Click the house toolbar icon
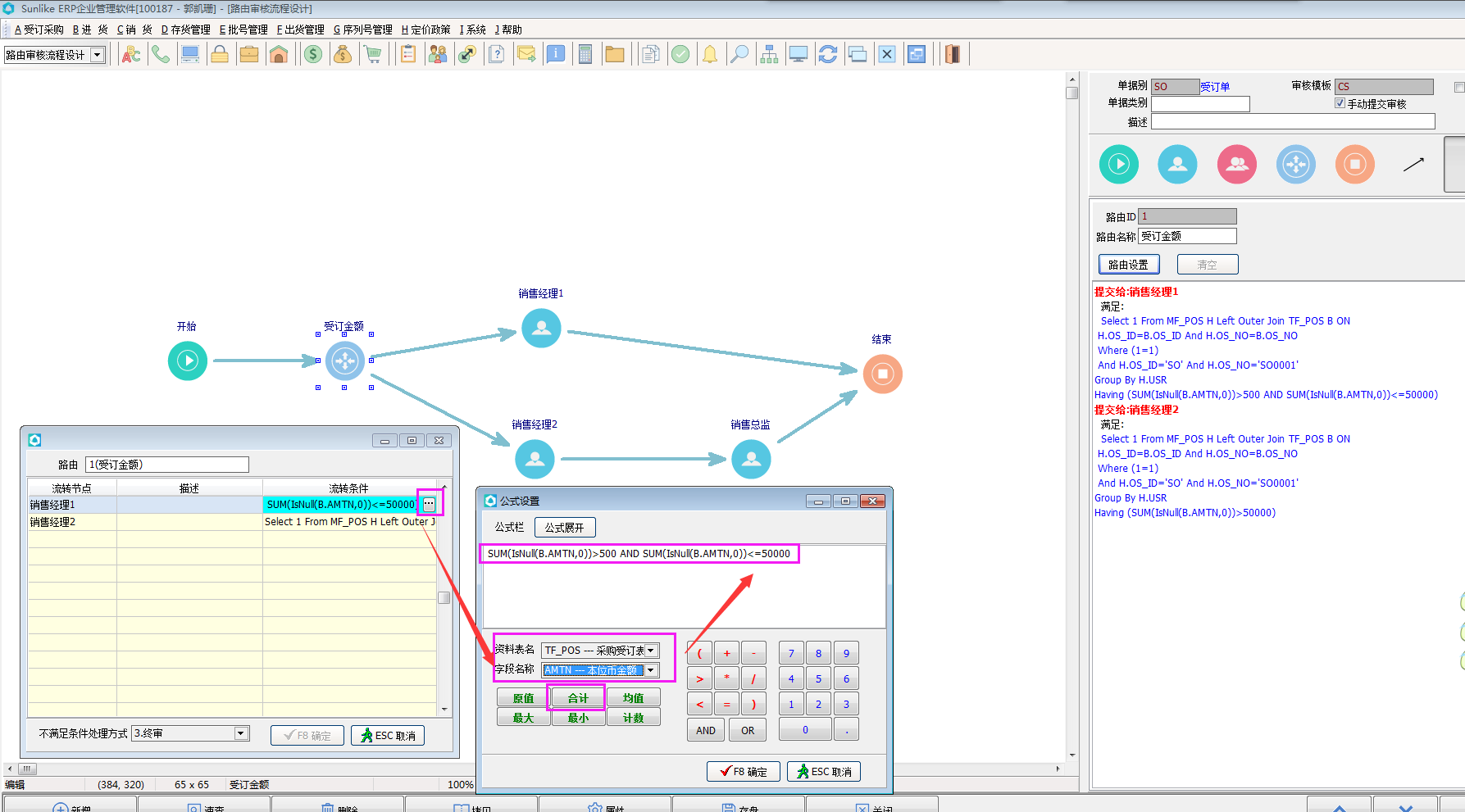The width and height of the screenshot is (1465, 812). click(279, 55)
